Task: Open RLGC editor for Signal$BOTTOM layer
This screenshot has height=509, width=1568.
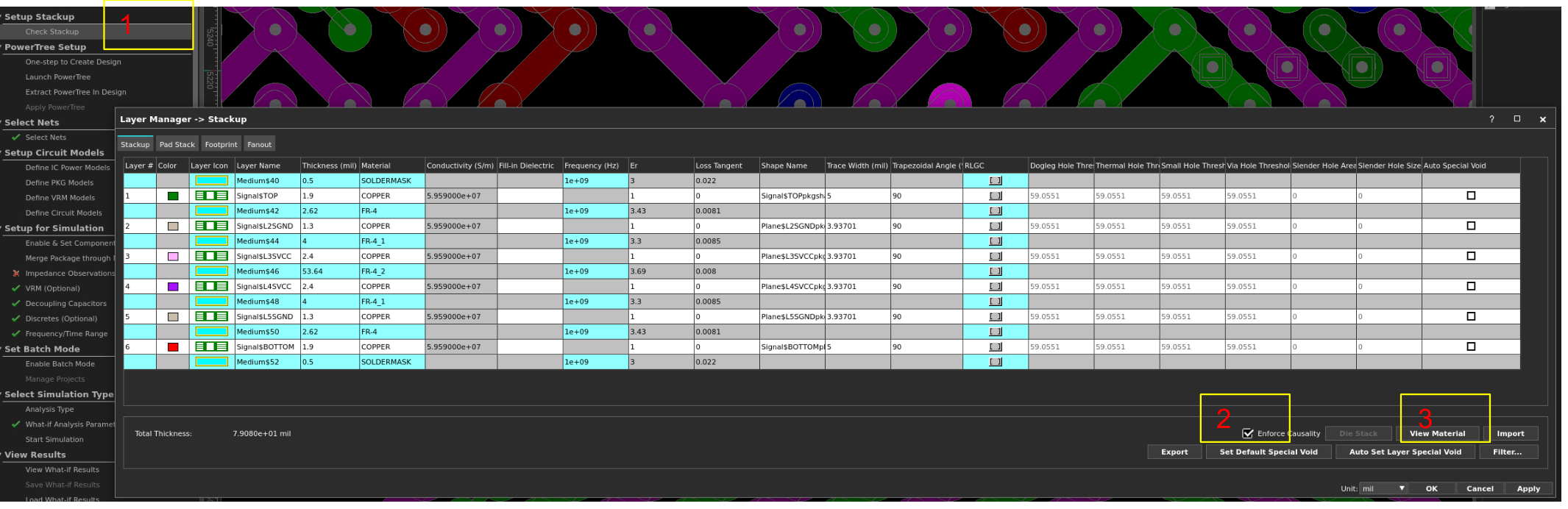Action: tap(996, 346)
